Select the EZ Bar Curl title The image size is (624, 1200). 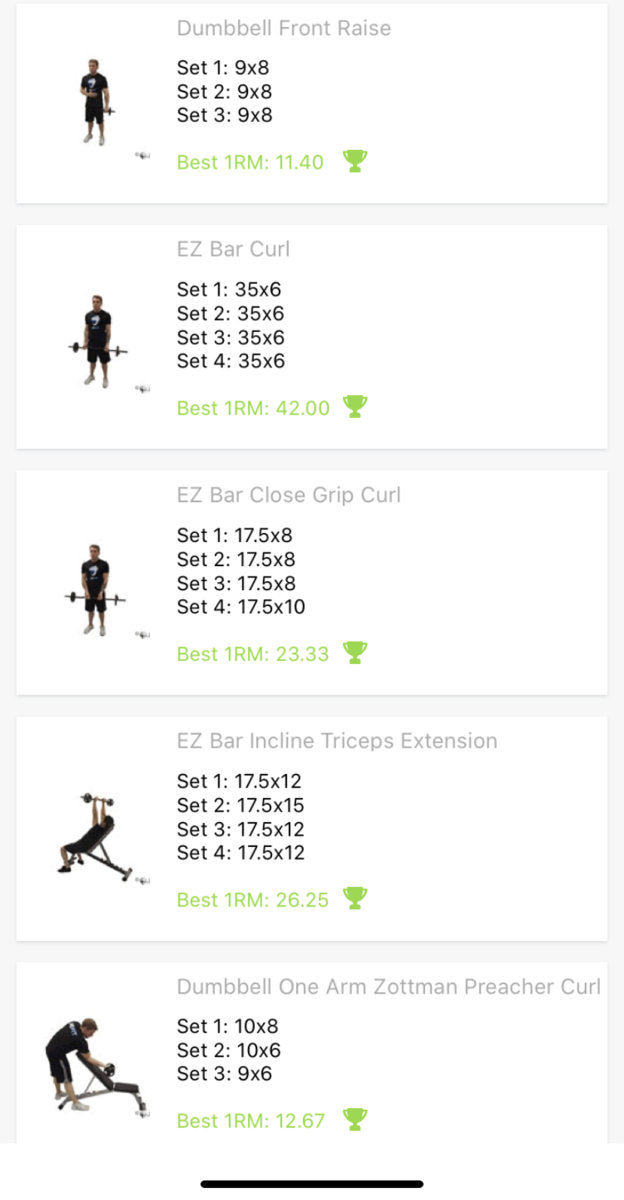[x=233, y=249]
